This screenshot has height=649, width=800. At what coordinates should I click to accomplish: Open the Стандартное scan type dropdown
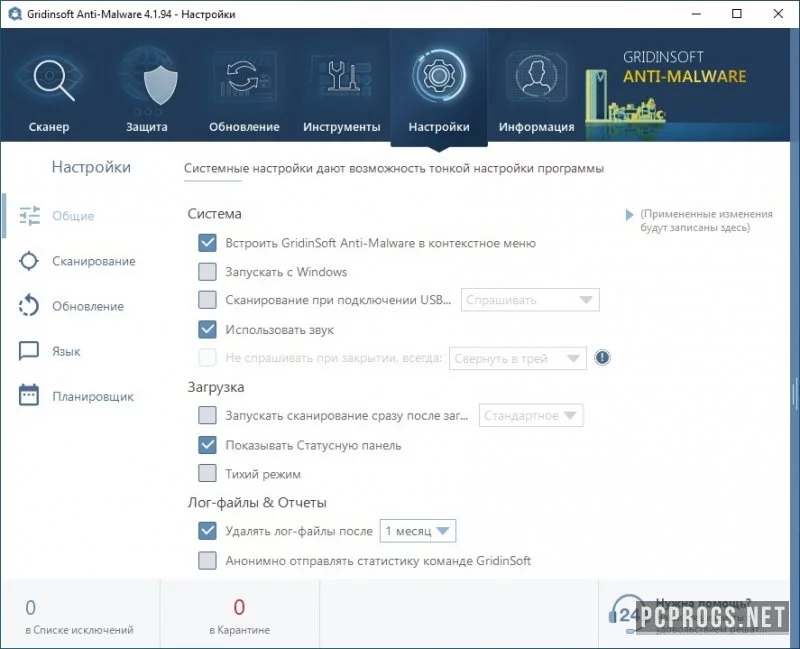[531, 415]
